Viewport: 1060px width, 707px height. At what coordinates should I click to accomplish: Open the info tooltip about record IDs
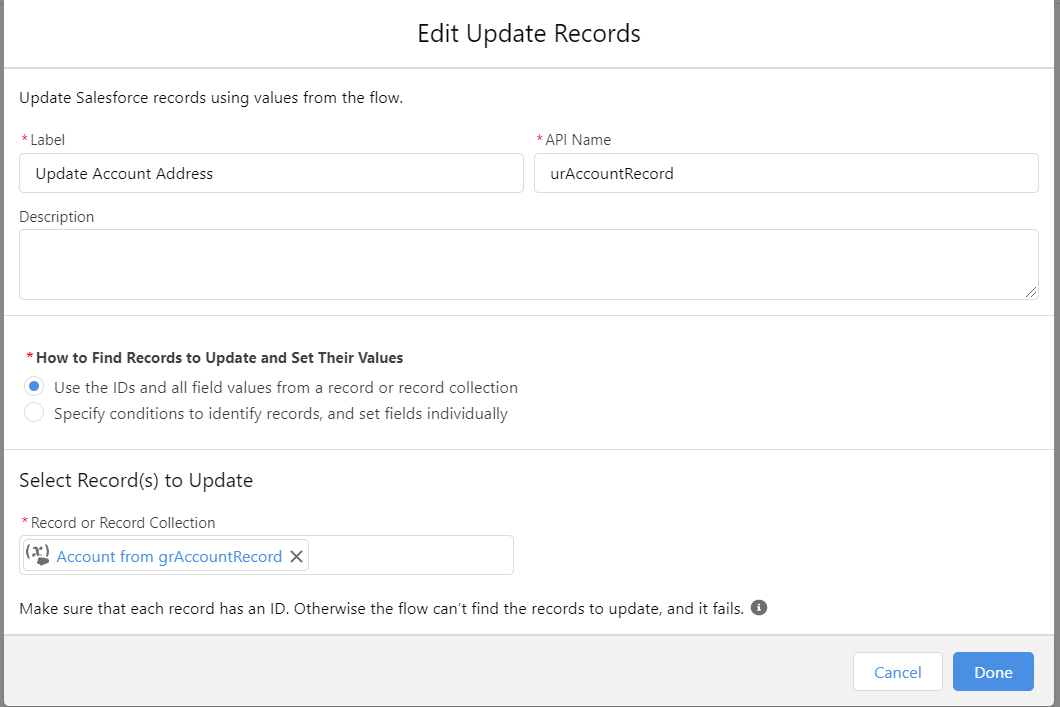tap(758, 607)
